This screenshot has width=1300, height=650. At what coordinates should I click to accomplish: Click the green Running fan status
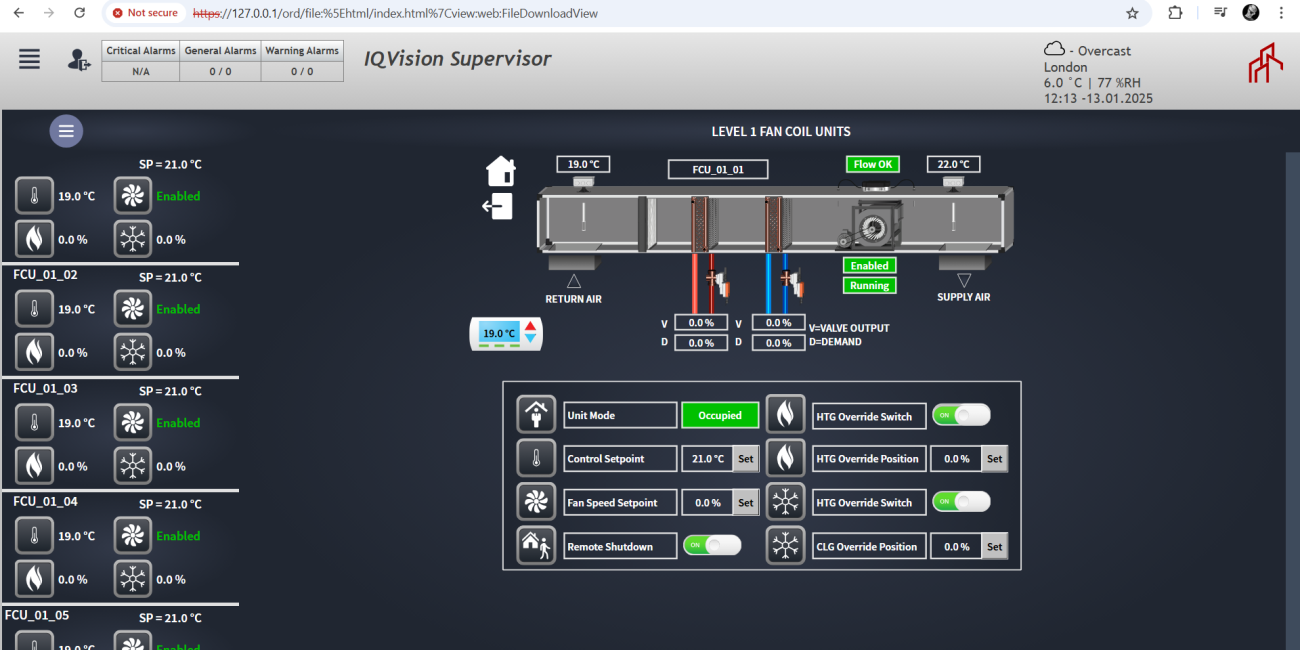(869, 285)
